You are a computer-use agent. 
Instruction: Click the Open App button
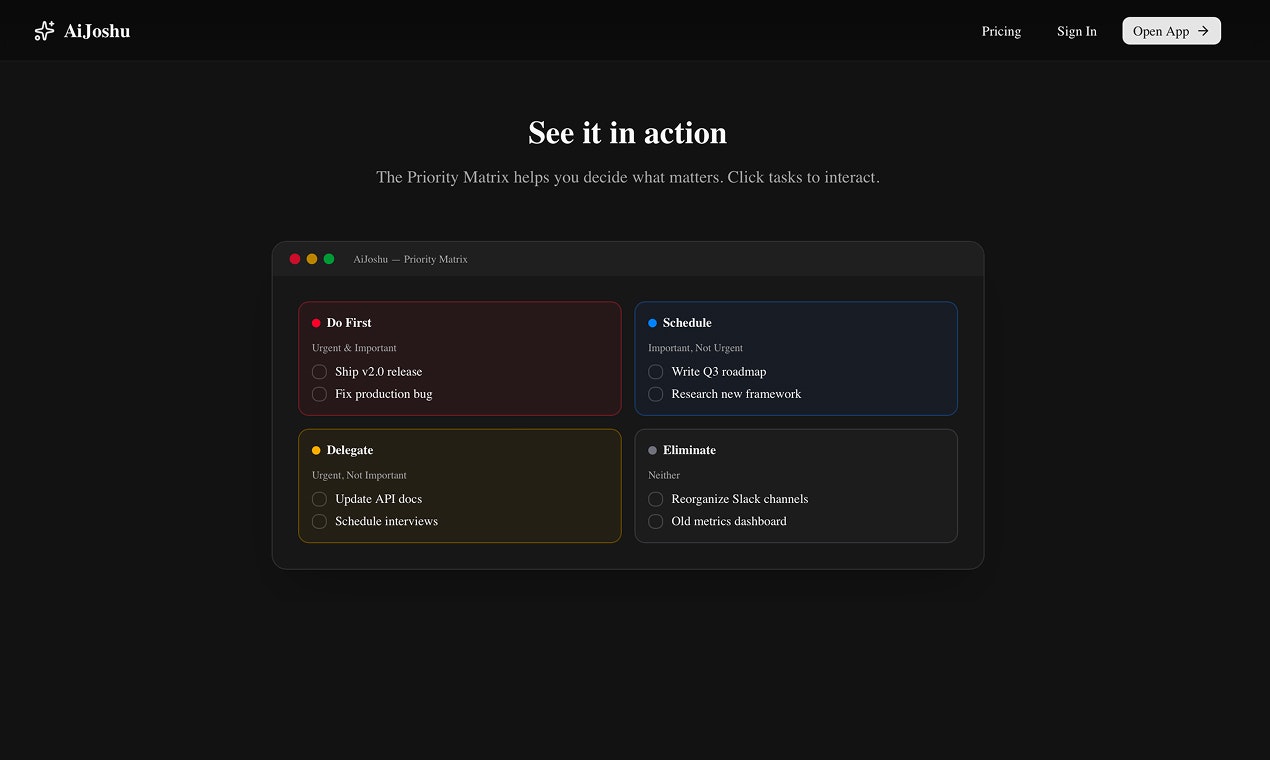(1171, 31)
